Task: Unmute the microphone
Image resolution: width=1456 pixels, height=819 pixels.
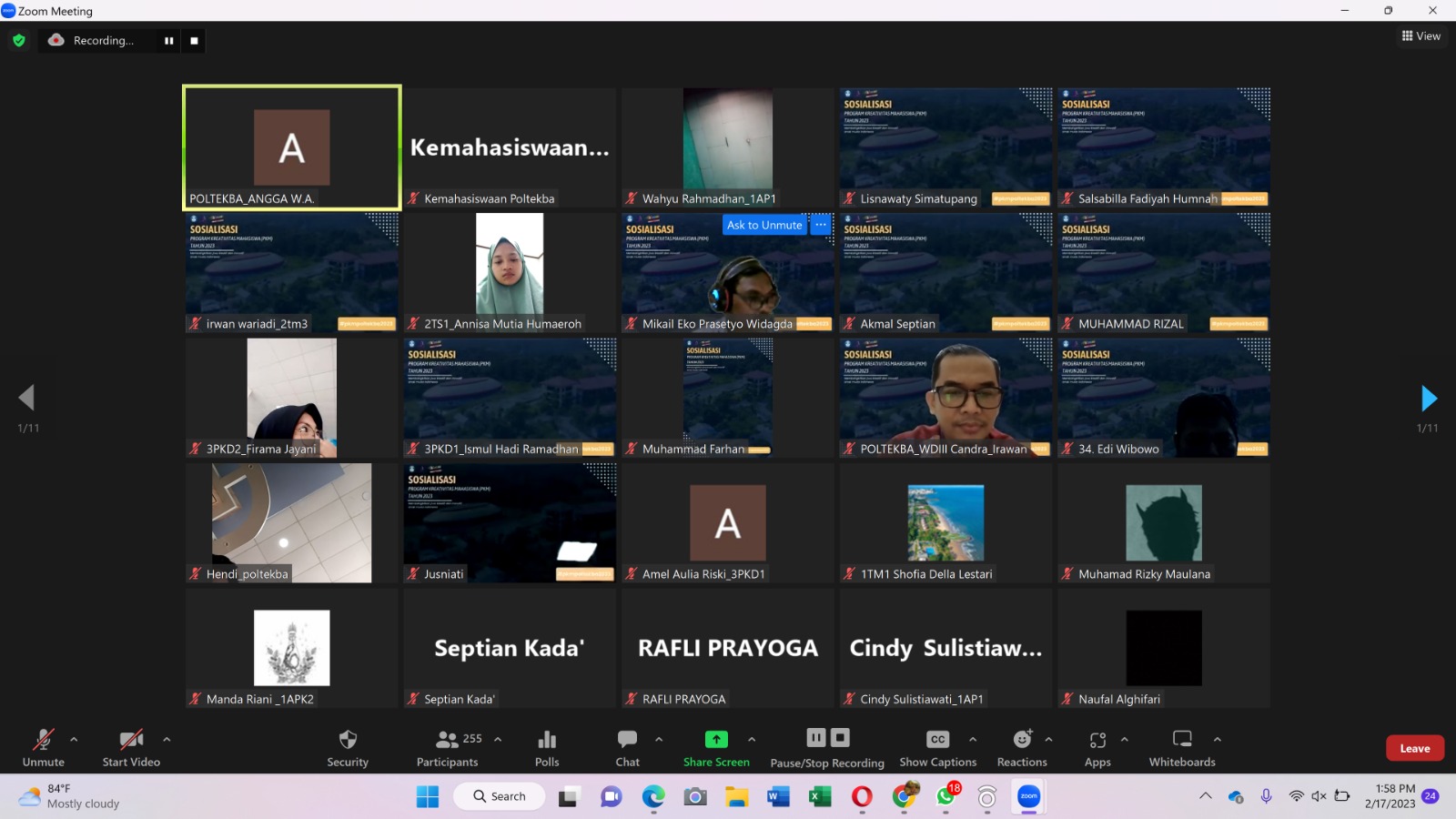Action: tap(43, 748)
